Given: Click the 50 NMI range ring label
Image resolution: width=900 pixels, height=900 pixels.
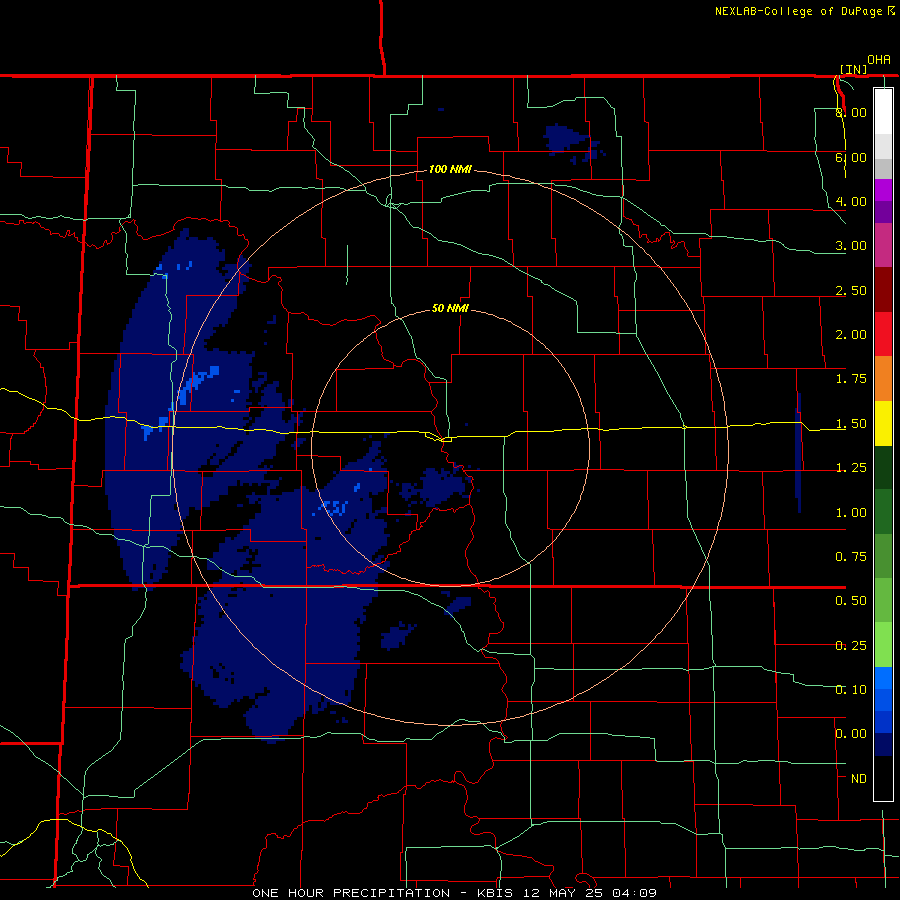Looking at the screenshot, I should (450, 309).
